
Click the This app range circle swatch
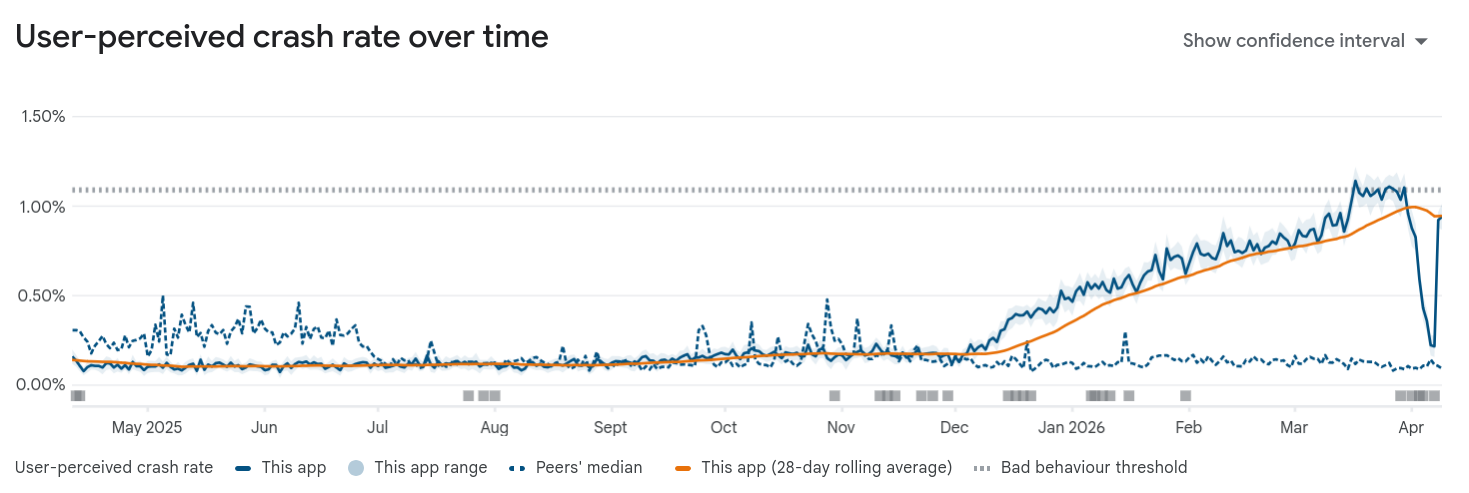[x=355, y=467]
